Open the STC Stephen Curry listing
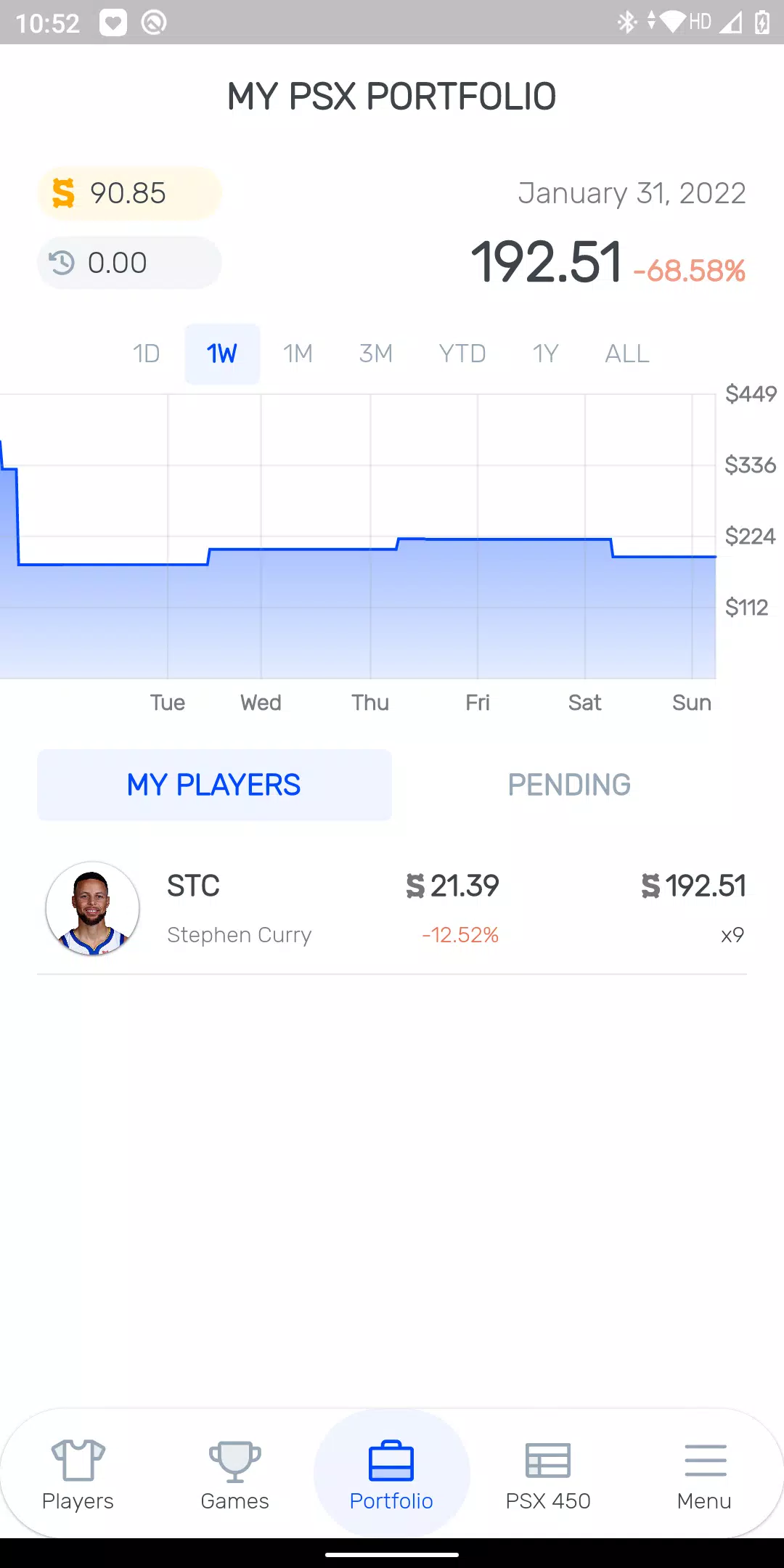 [x=392, y=908]
